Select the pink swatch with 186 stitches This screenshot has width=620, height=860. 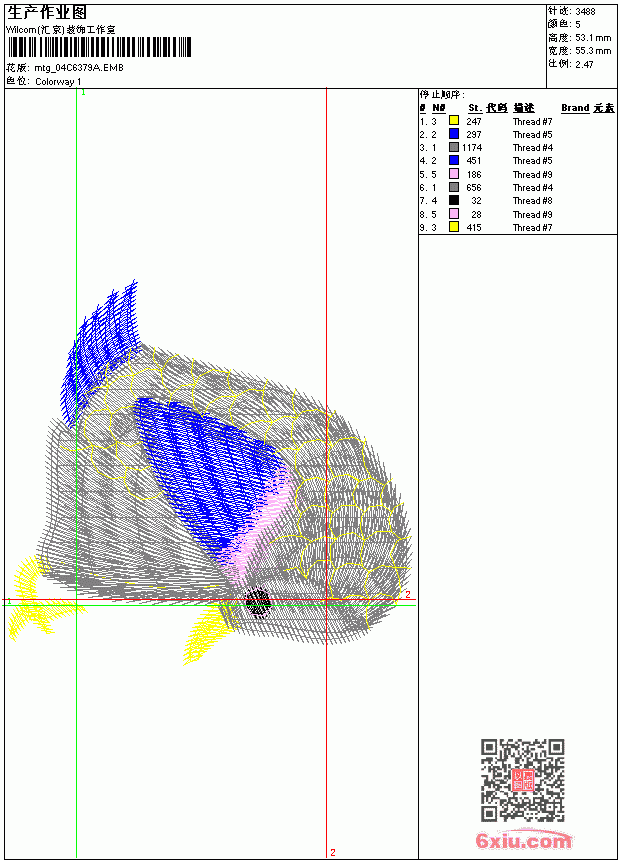click(x=454, y=174)
